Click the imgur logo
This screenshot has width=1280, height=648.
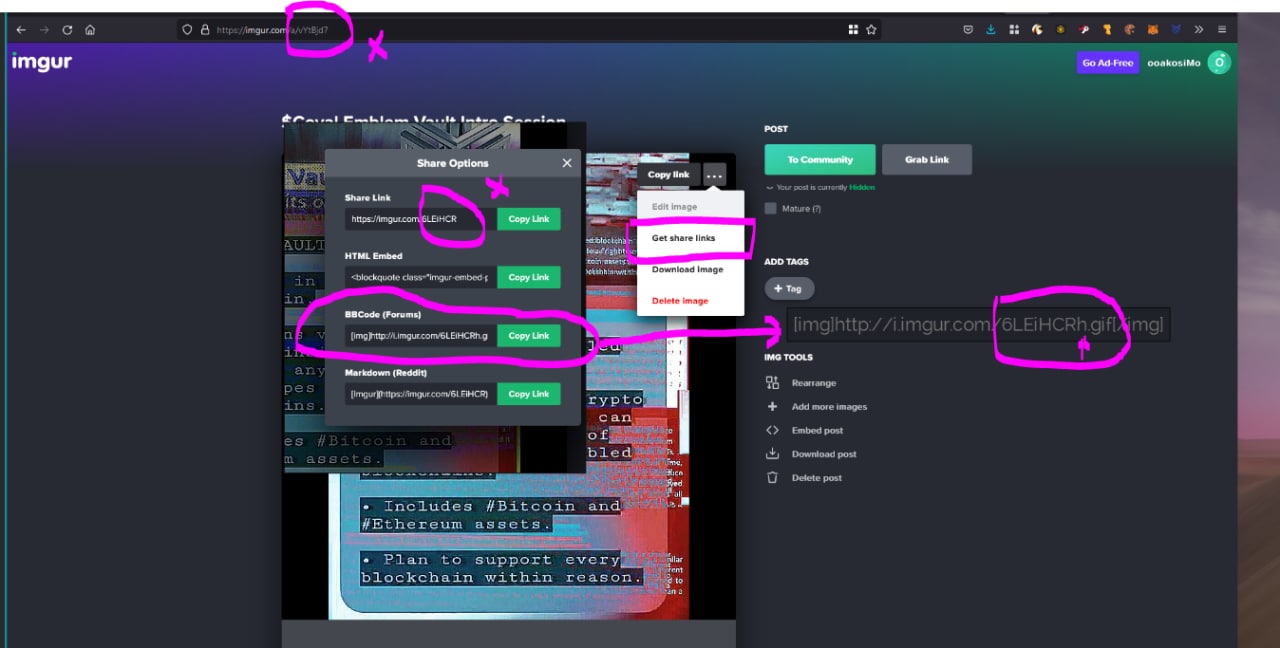[41, 62]
